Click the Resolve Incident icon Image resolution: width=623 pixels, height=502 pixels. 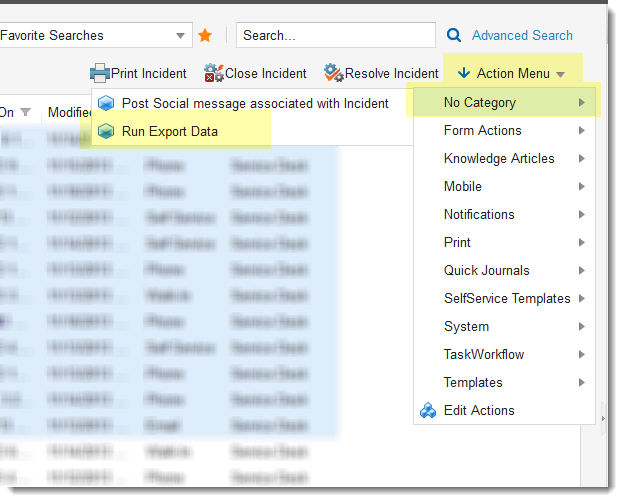[x=334, y=73]
